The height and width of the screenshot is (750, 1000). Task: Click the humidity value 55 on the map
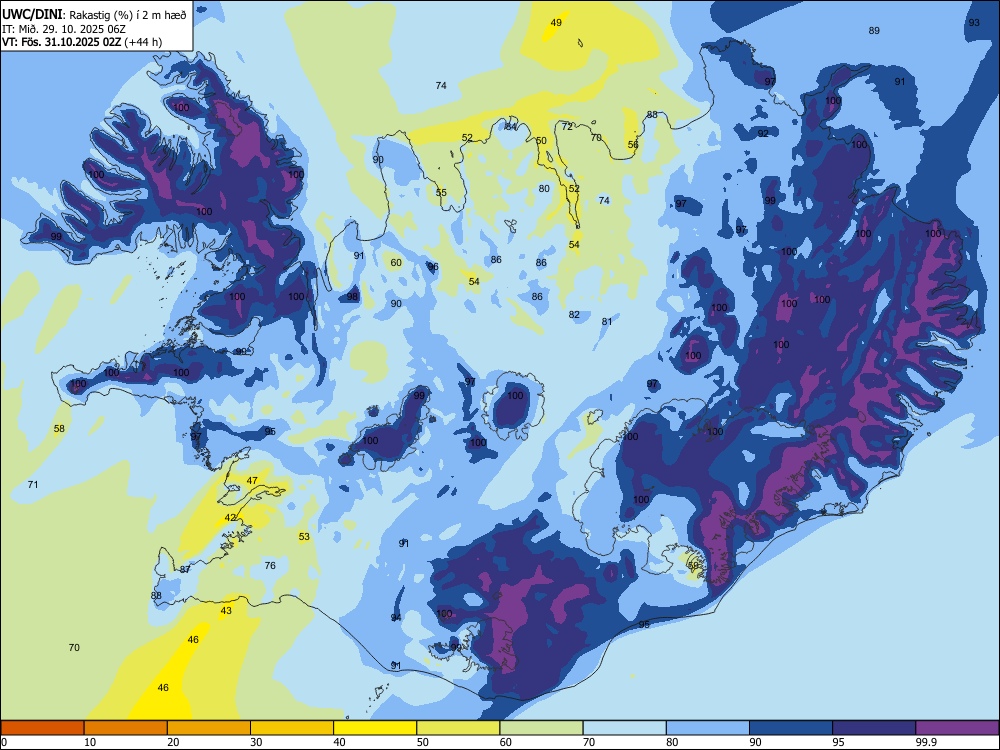441,193
